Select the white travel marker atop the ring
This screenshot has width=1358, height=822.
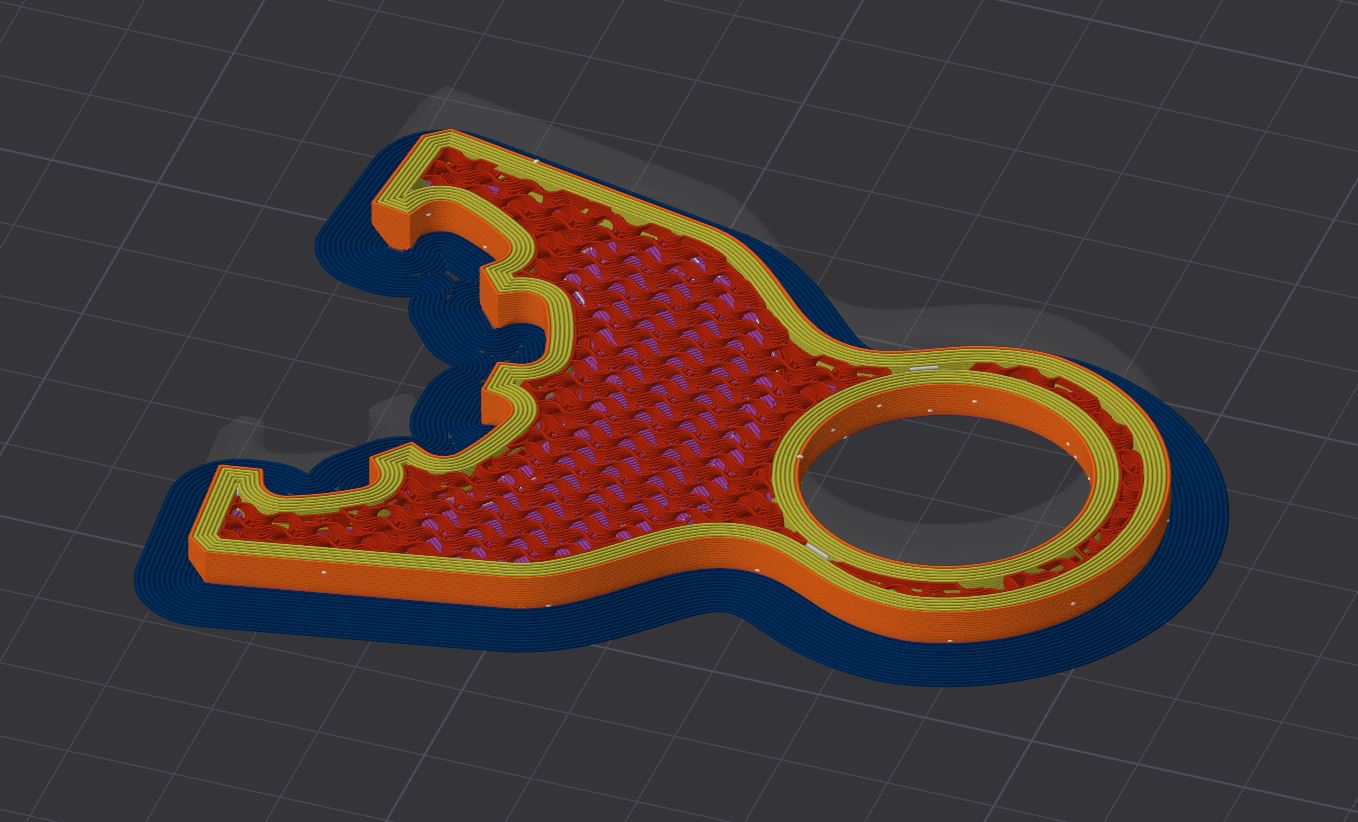922,369
